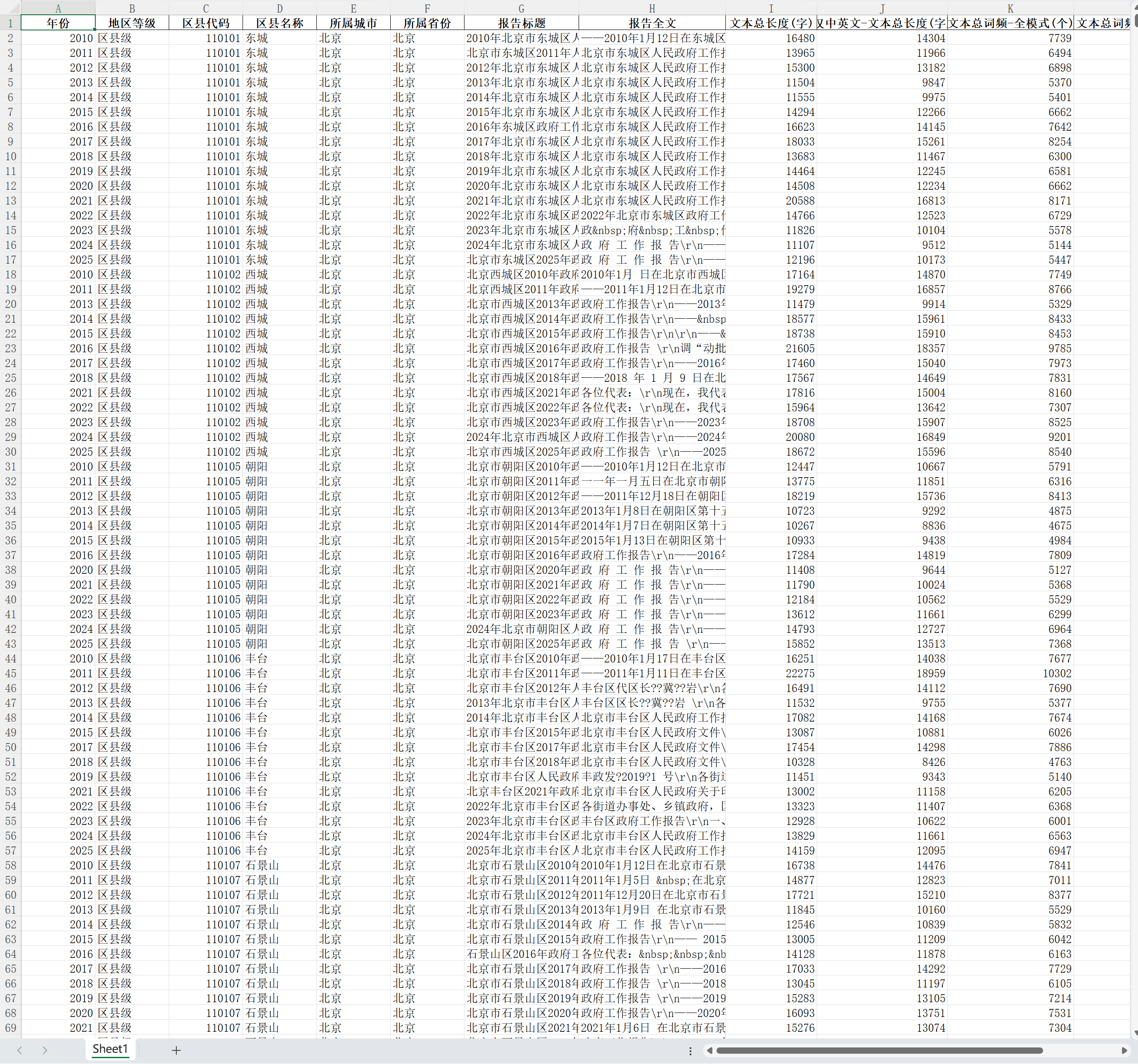Image resolution: width=1138 pixels, height=1064 pixels.
Task: Switch to the Sheet1 tab
Action: tap(110, 1049)
